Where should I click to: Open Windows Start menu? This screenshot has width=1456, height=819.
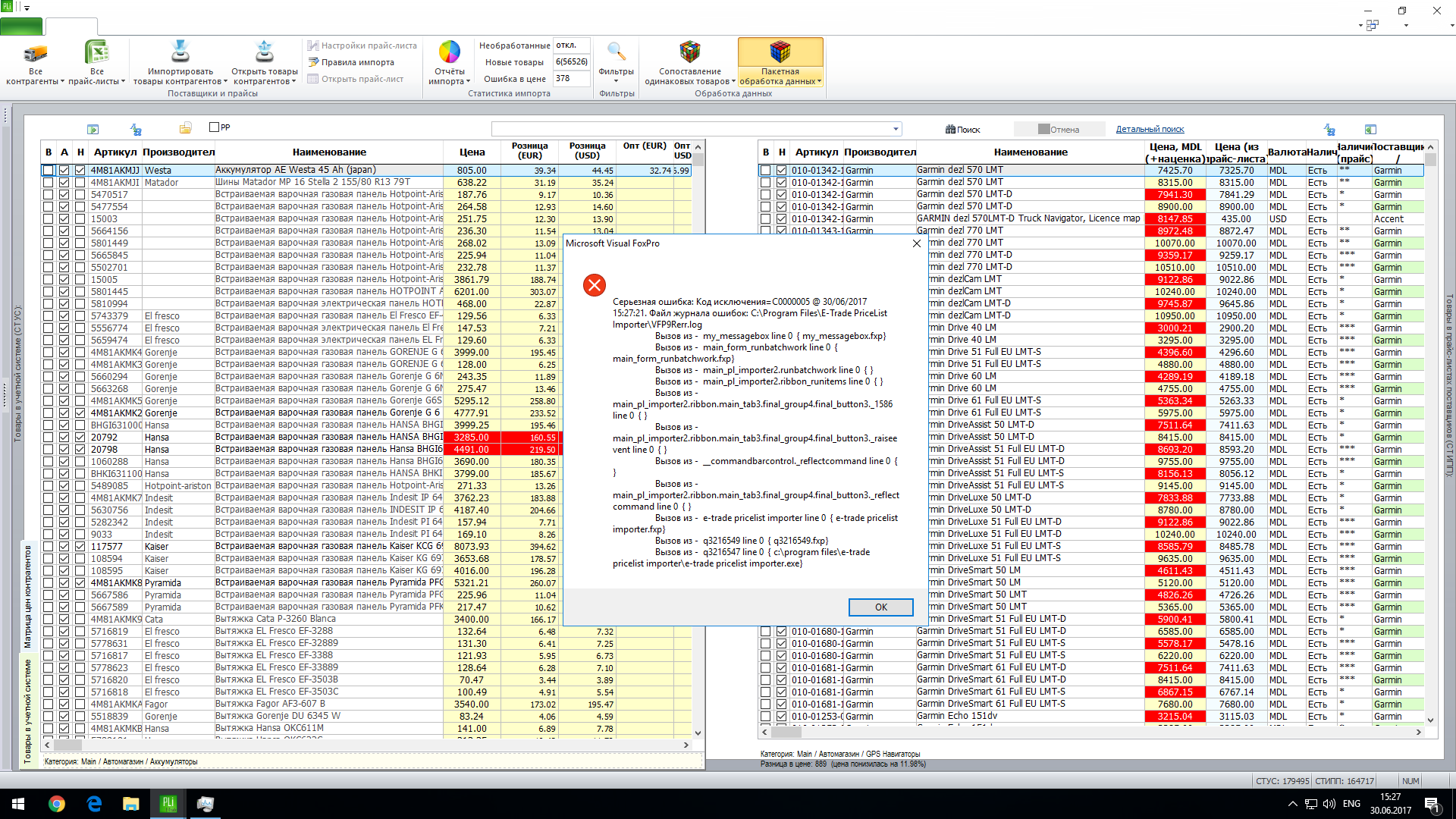coord(18,804)
